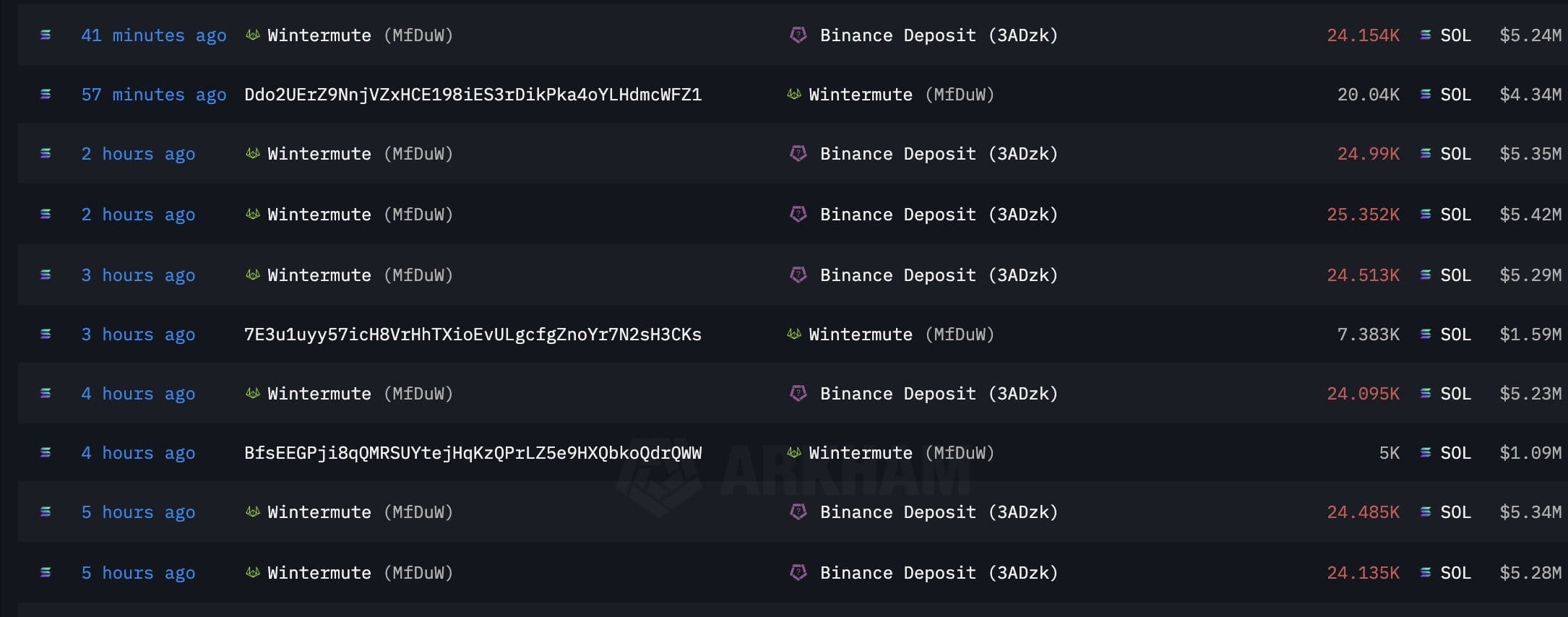Click Binance Deposit icon in 25.352K row
This screenshot has width=1568, height=617.
tap(798, 214)
